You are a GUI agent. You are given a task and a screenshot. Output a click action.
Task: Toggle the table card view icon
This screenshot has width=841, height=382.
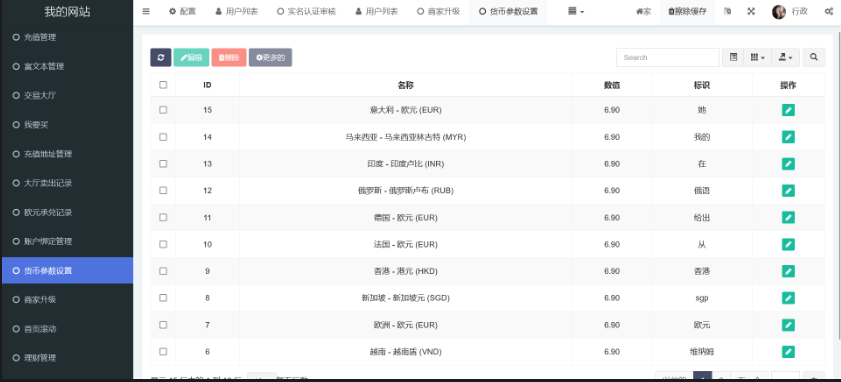[733, 57]
